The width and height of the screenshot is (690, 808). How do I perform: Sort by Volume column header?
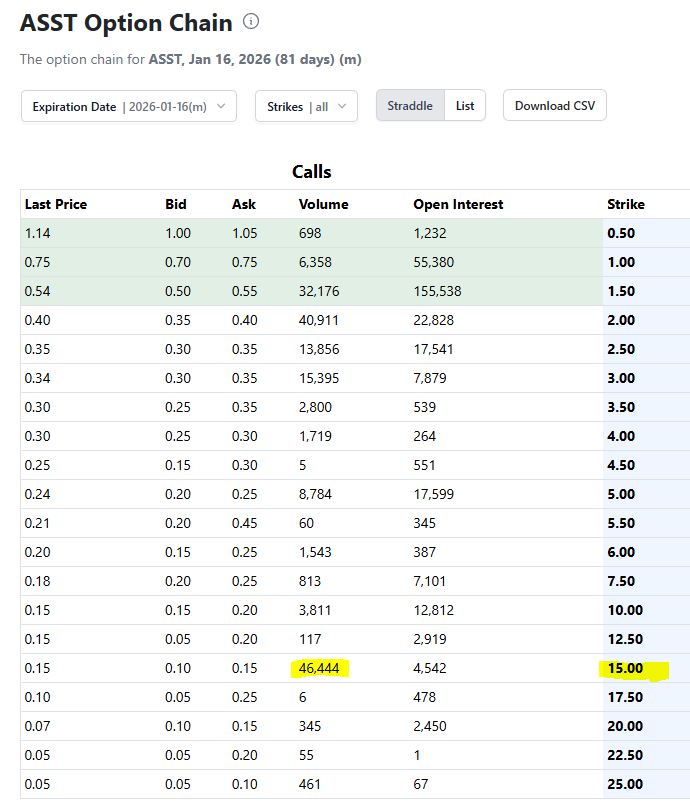coord(324,204)
